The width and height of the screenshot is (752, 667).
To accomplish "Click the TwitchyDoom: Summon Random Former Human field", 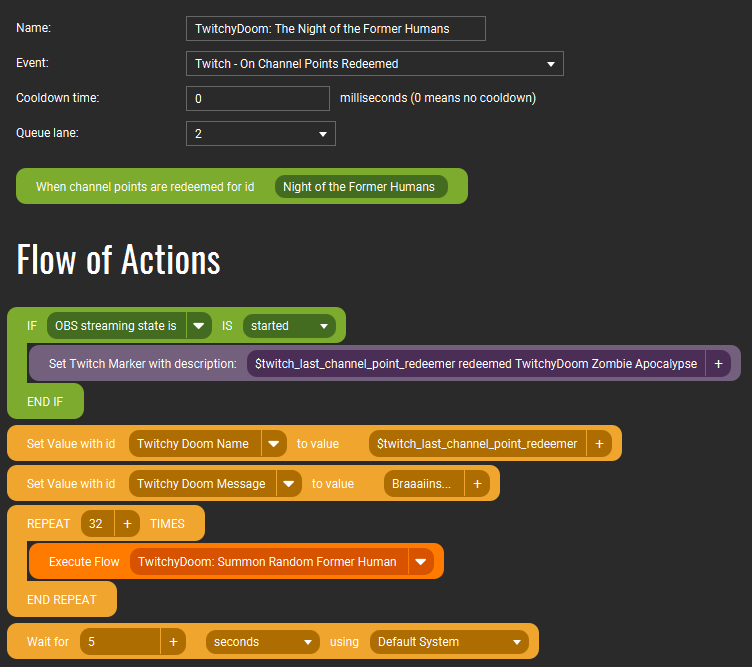I will 269,562.
